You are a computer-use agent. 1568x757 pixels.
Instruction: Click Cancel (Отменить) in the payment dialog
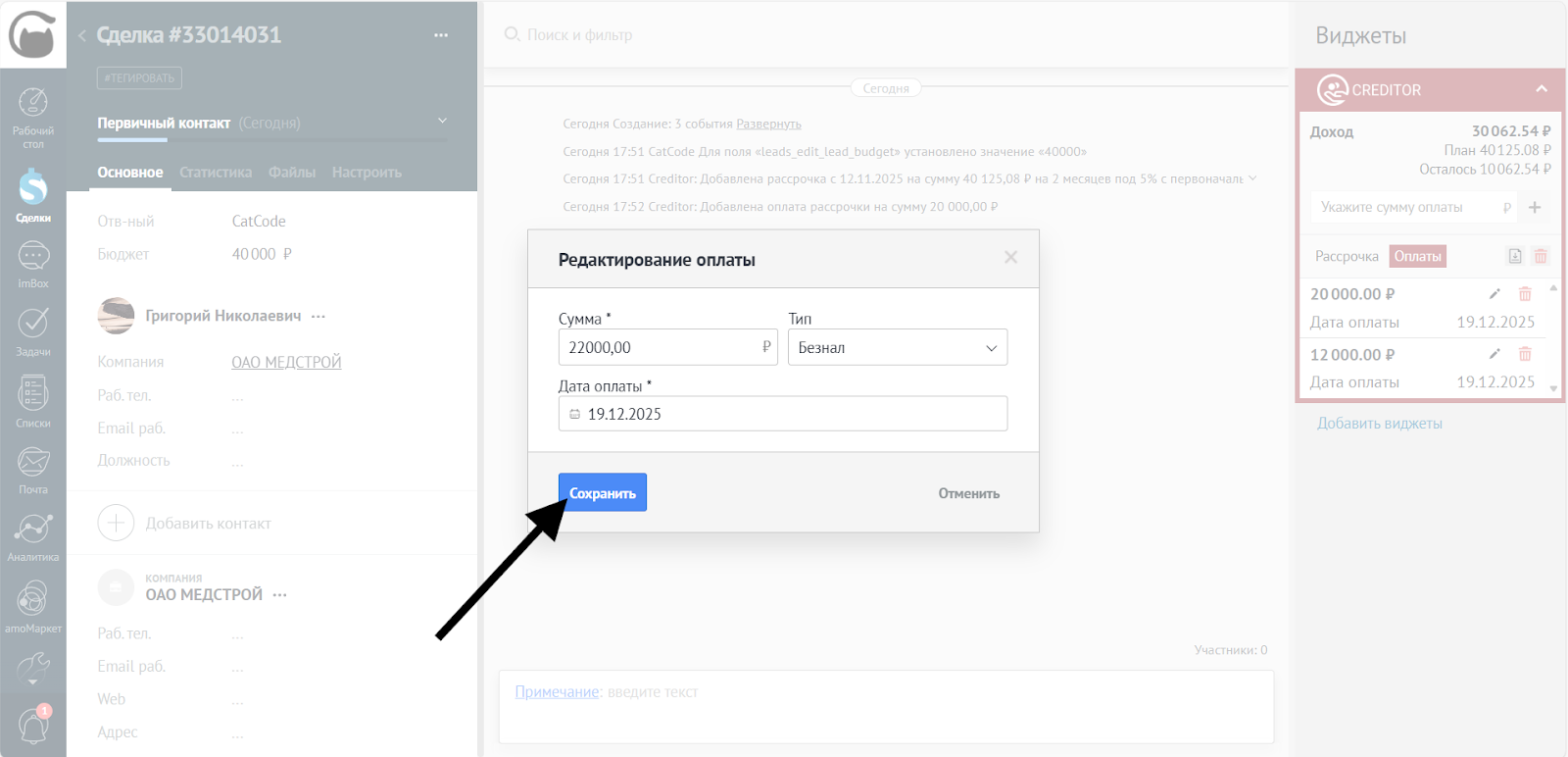point(968,493)
